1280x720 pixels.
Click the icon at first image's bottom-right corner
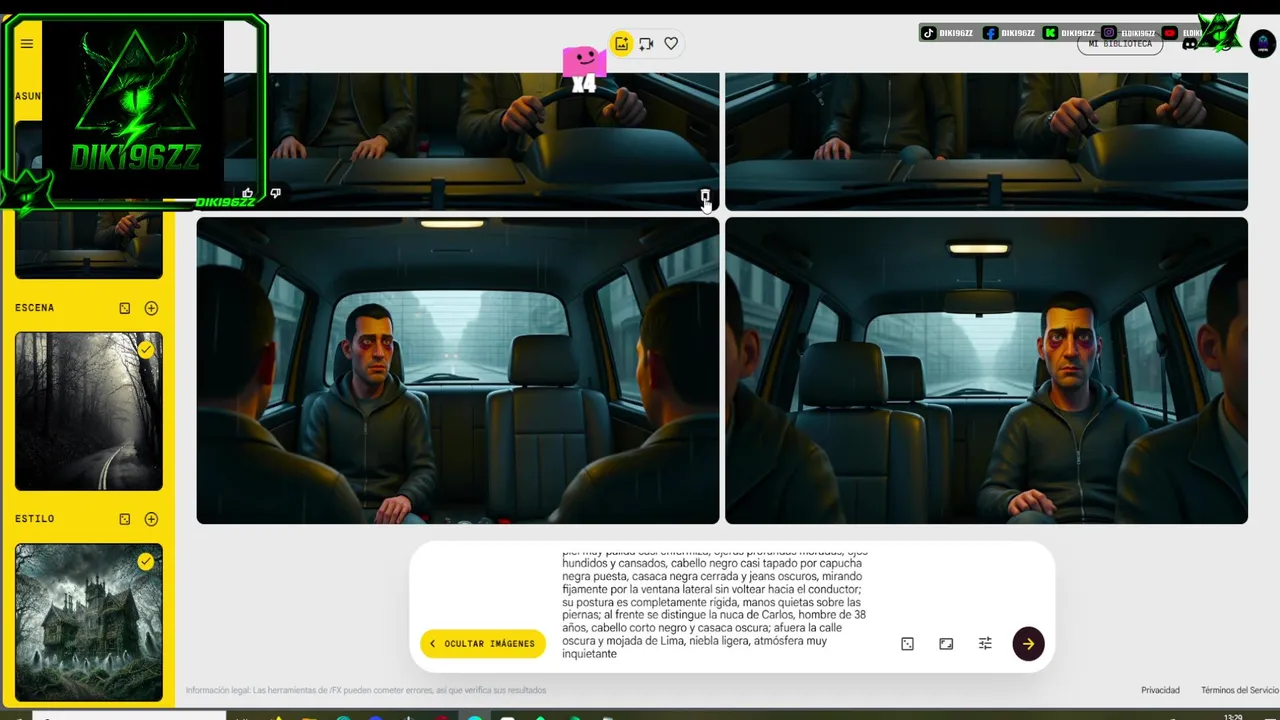click(704, 196)
